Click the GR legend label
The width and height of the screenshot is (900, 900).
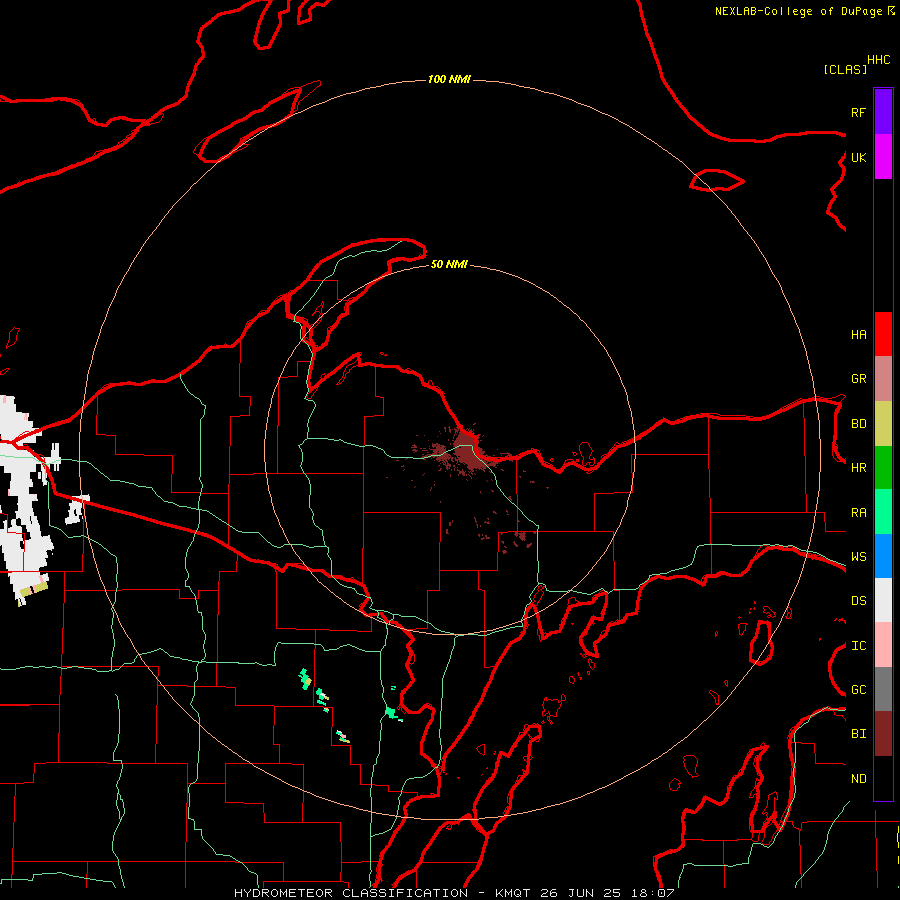click(858, 379)
